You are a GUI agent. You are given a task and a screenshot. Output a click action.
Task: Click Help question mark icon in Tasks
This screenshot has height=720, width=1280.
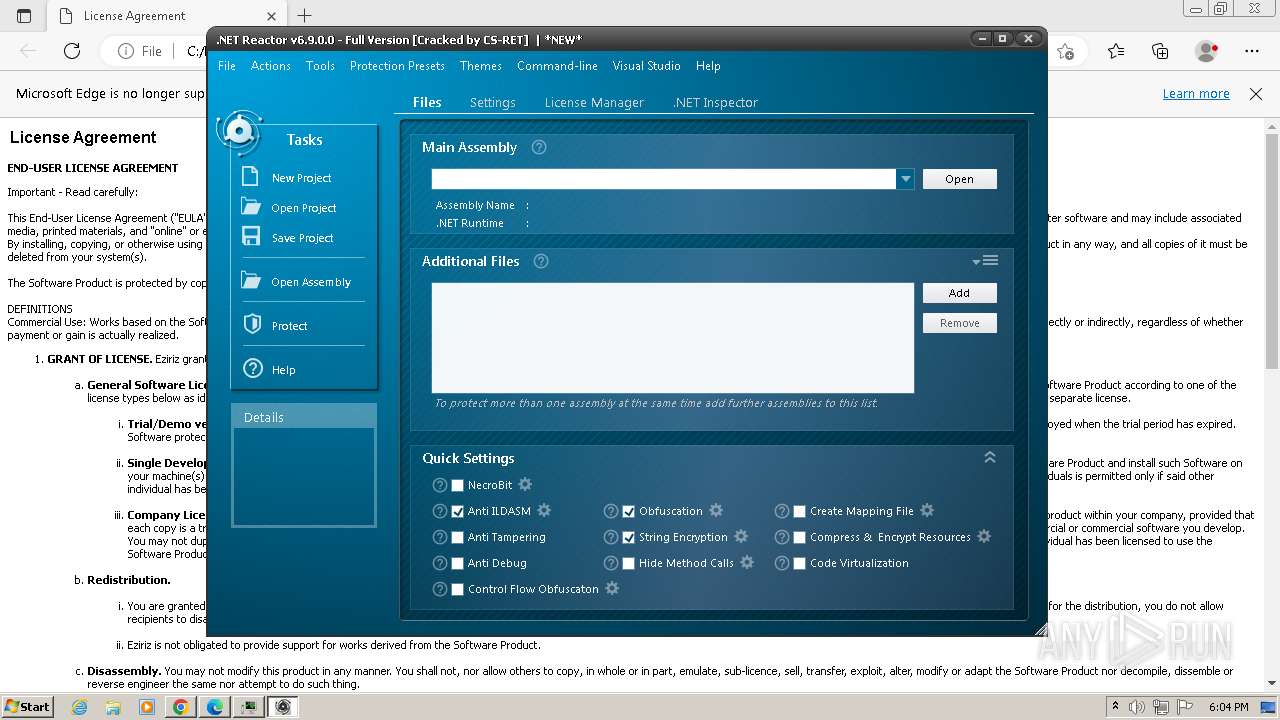tap(252, 368)
